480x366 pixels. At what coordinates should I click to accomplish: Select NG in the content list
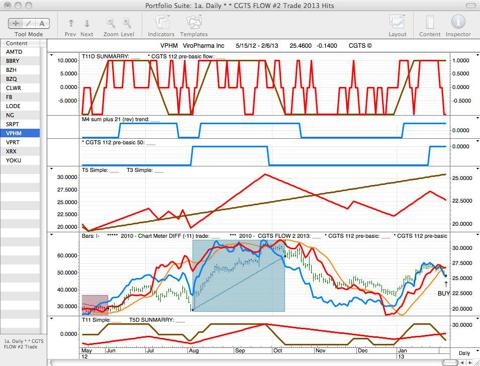(20, 115)
